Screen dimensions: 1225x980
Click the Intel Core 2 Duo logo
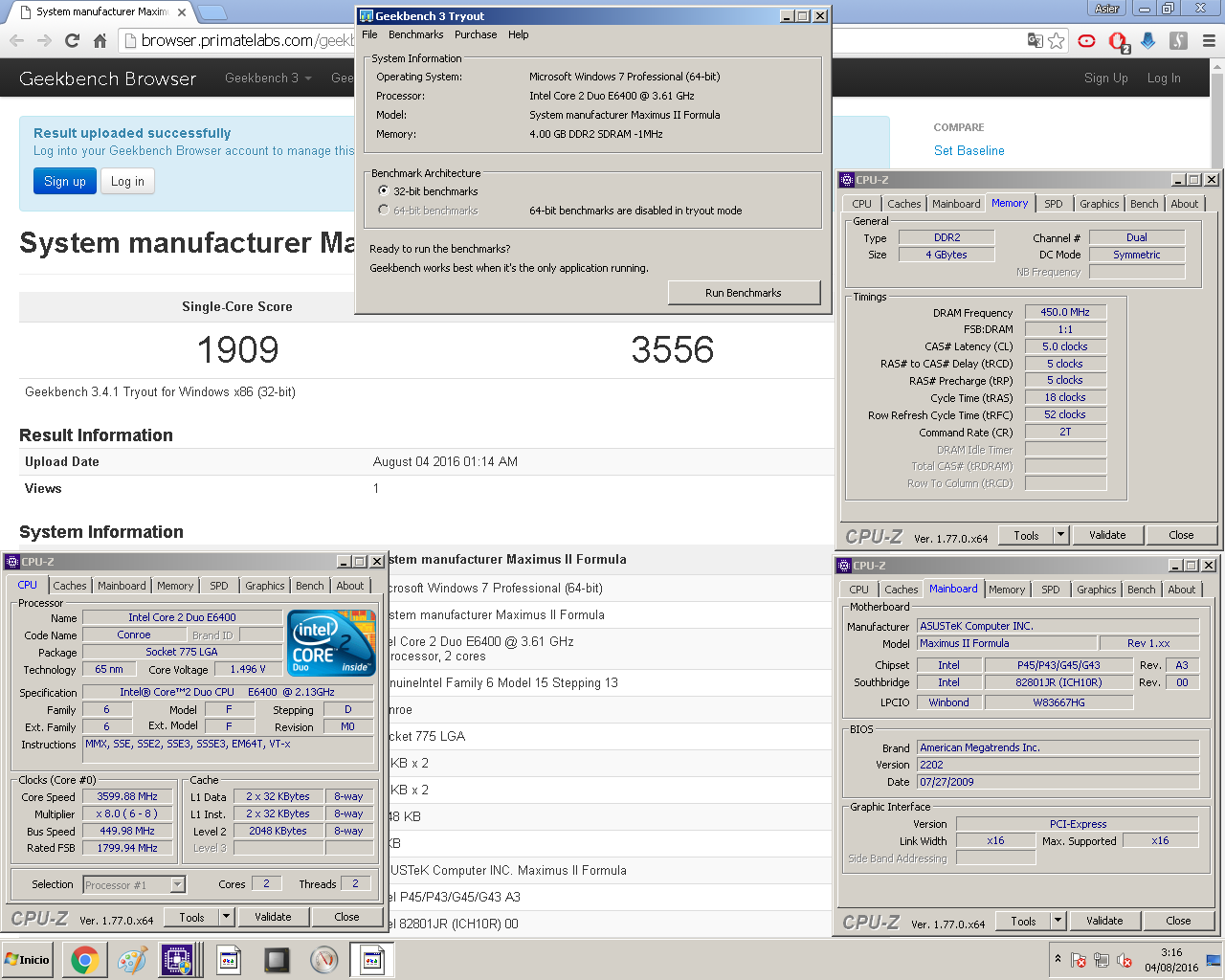(x=331, y=644)
